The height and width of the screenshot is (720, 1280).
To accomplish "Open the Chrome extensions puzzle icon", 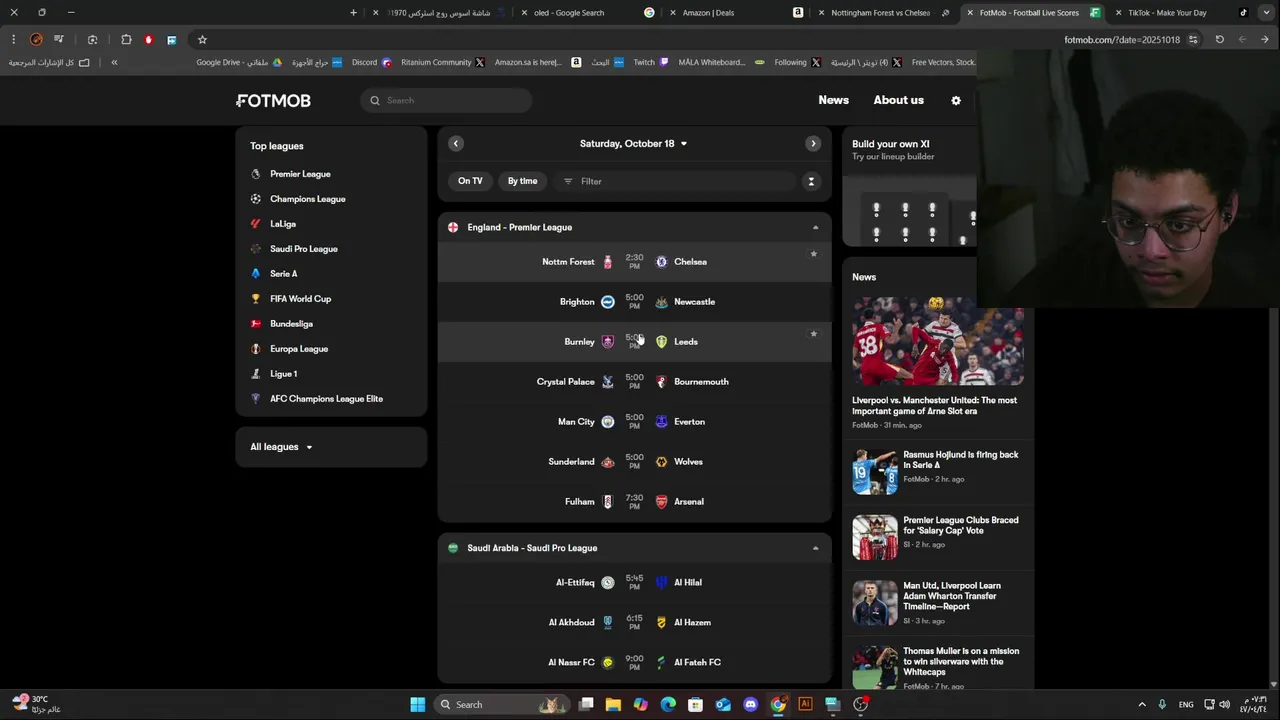I will (126, 40).
